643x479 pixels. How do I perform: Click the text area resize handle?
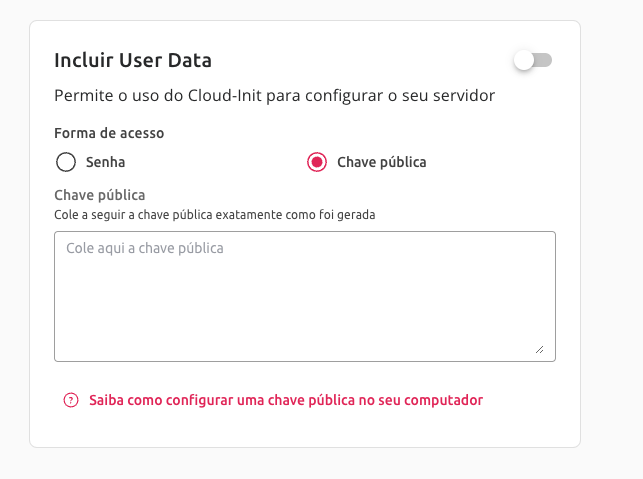[x=540, y=349]
